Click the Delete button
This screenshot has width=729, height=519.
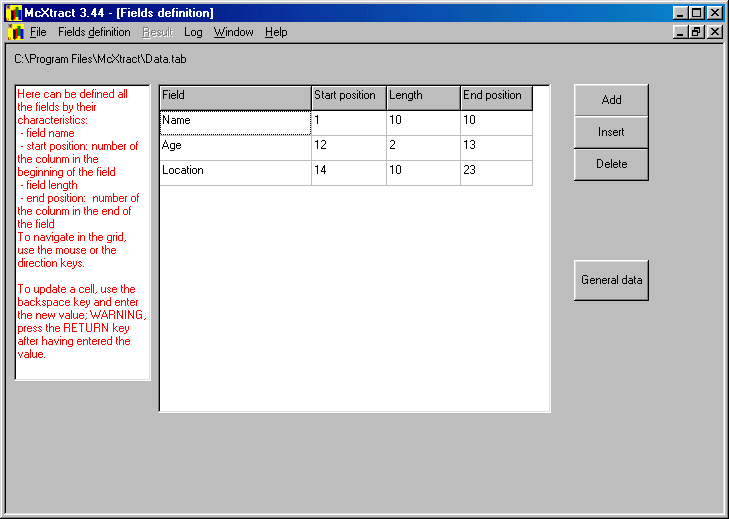click(x=611, y=164)
